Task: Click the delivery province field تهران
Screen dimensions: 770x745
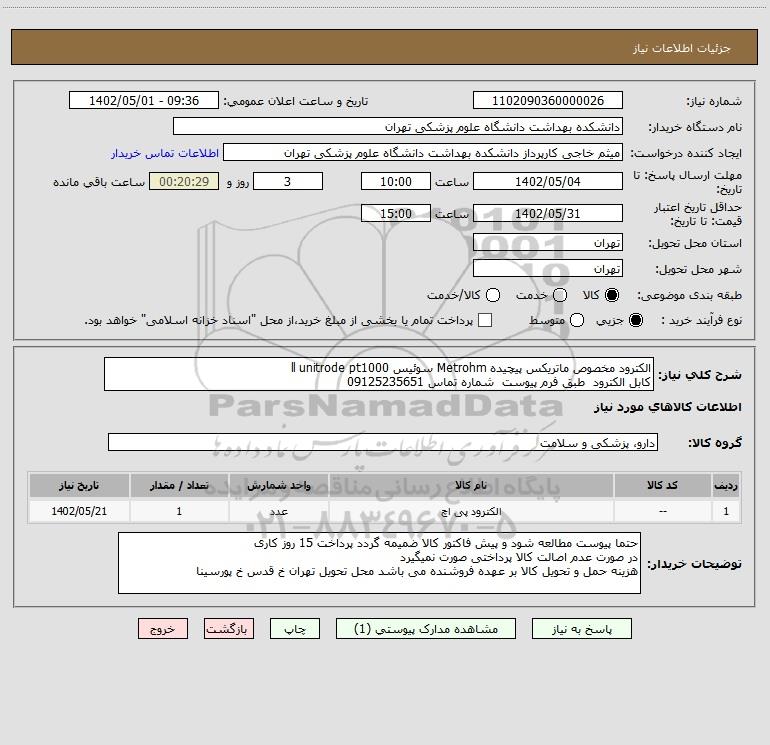Action: pyautogui.click(x=548, y=242)
